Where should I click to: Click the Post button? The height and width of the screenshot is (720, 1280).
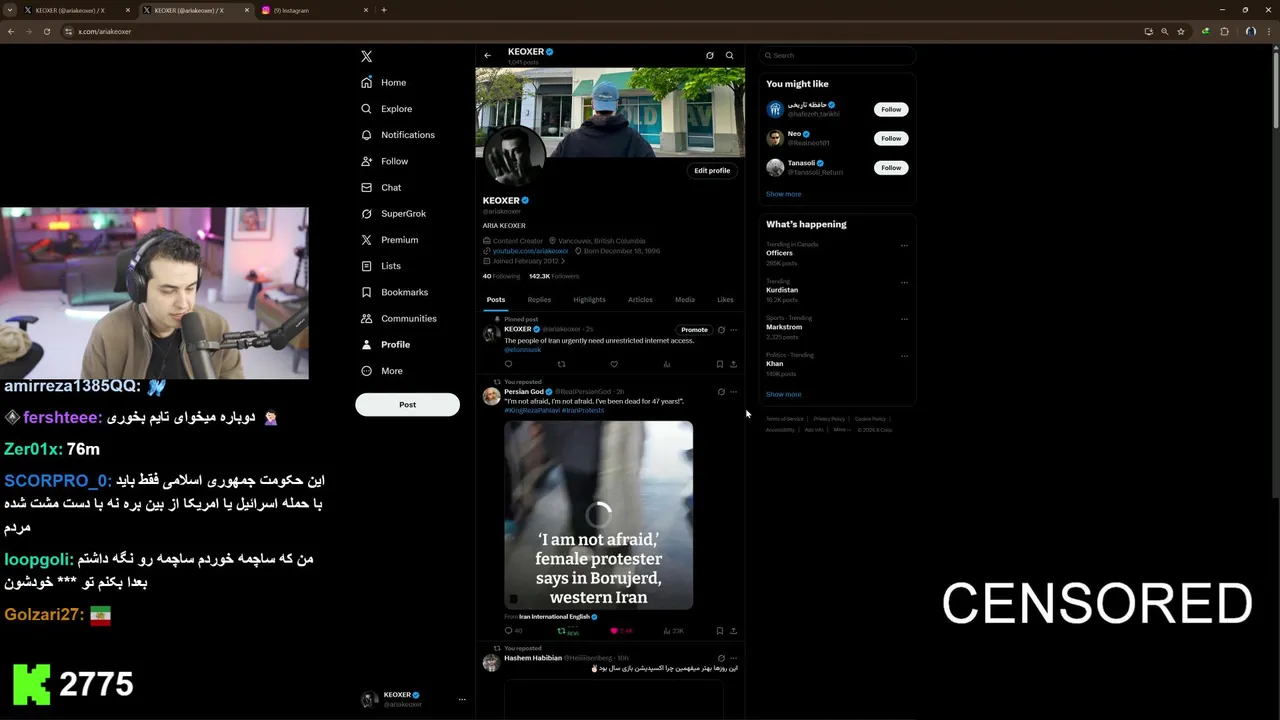click(407, 405)
